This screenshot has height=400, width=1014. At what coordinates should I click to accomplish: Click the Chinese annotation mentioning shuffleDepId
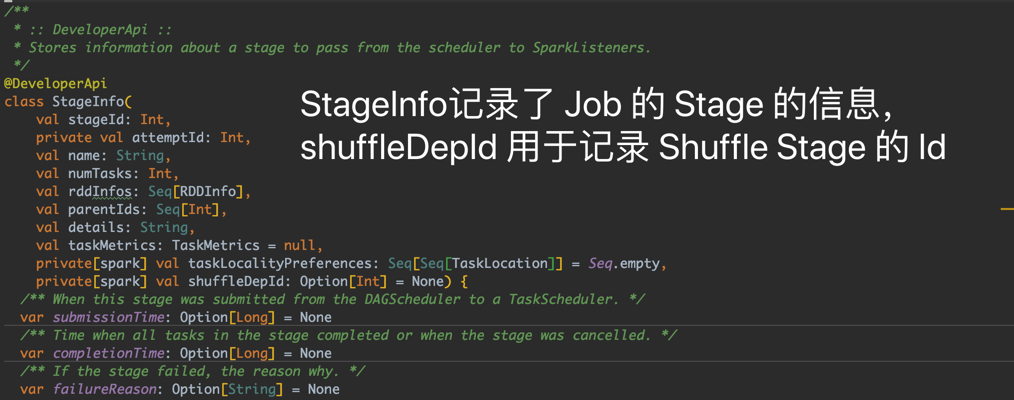tap(622, 147)
